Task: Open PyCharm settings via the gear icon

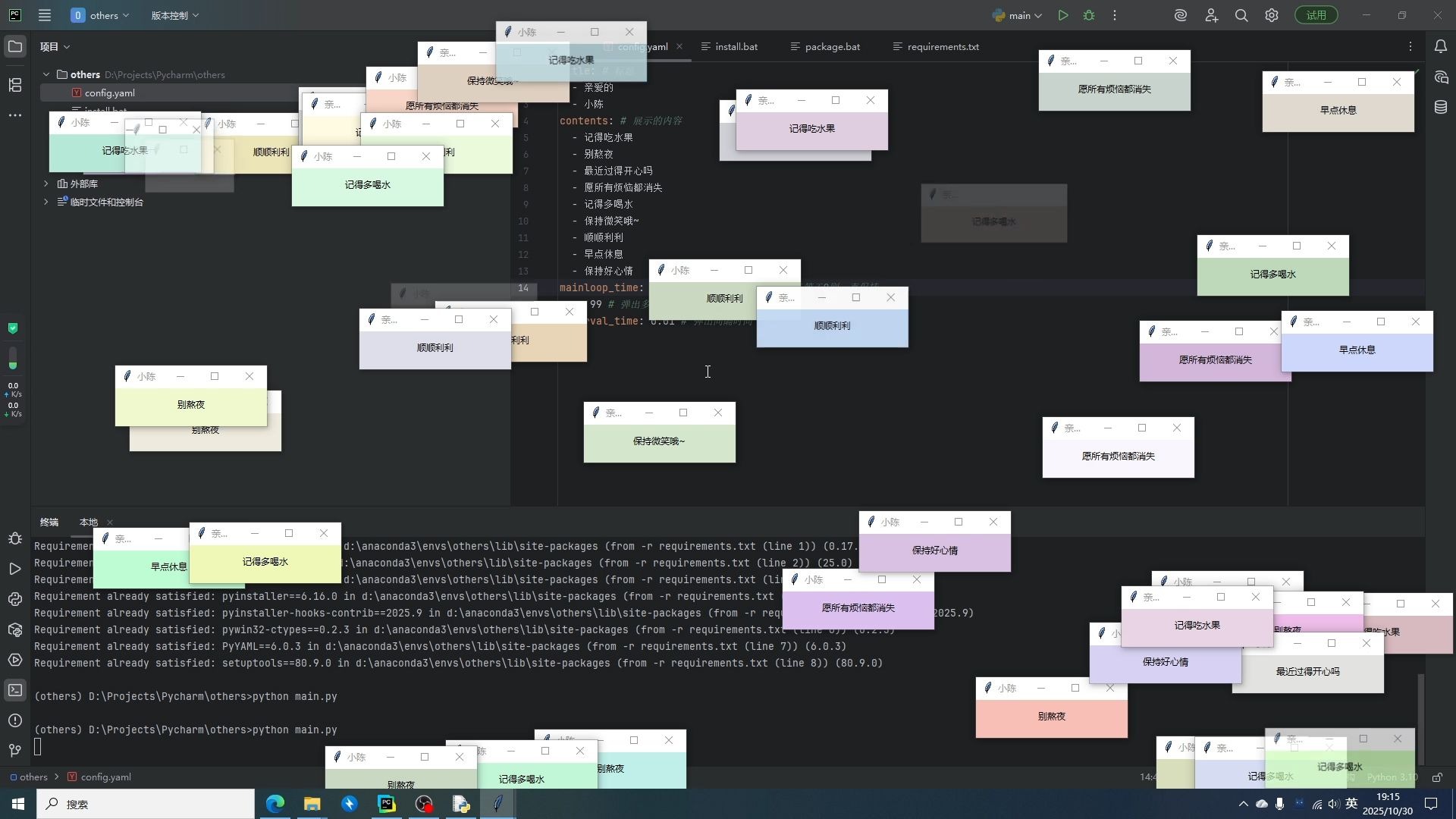Action: click(x=1271, y=15)
